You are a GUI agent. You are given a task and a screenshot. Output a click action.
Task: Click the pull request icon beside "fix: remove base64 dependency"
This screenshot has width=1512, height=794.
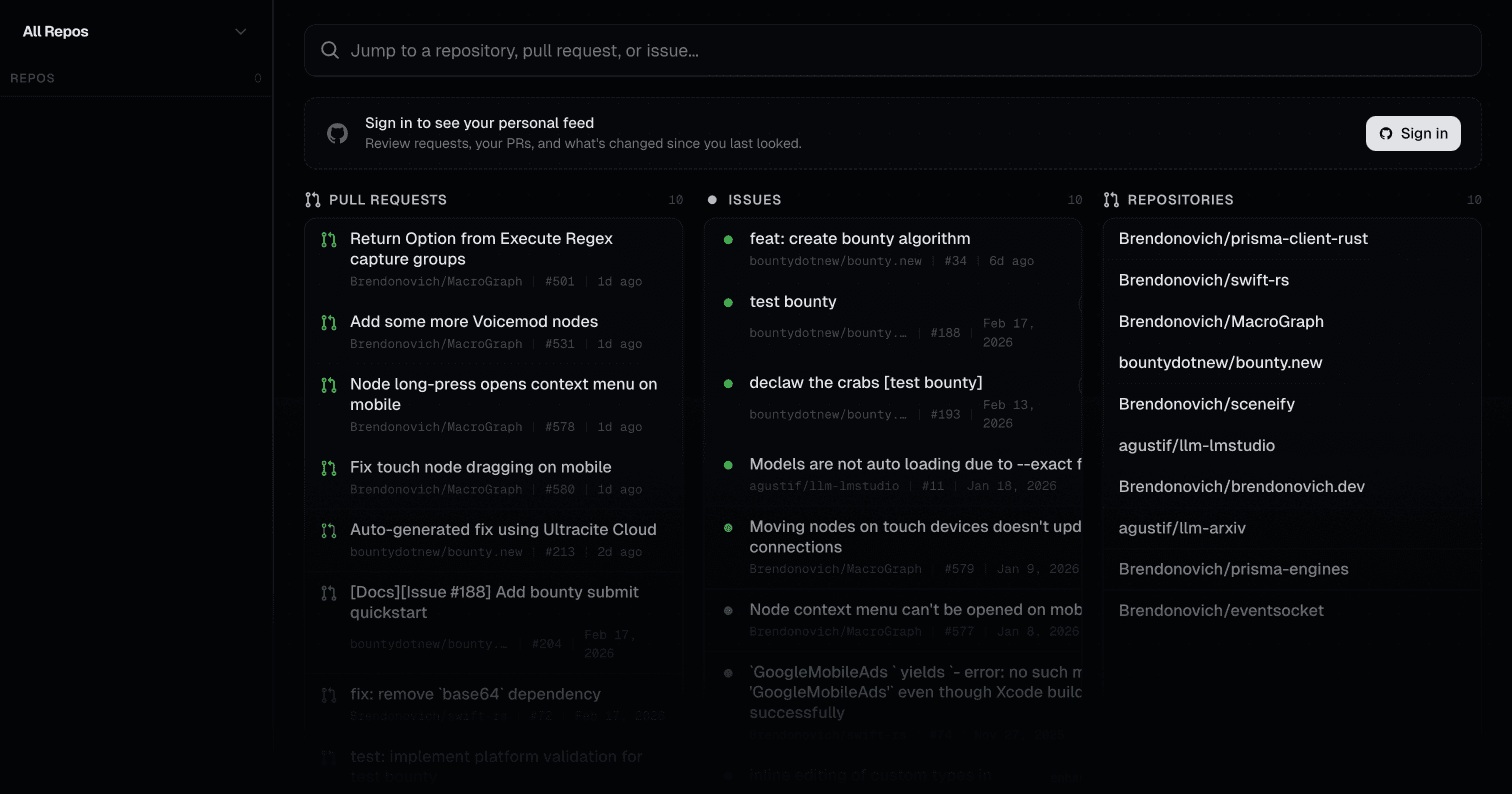click(x=329, y=694)
